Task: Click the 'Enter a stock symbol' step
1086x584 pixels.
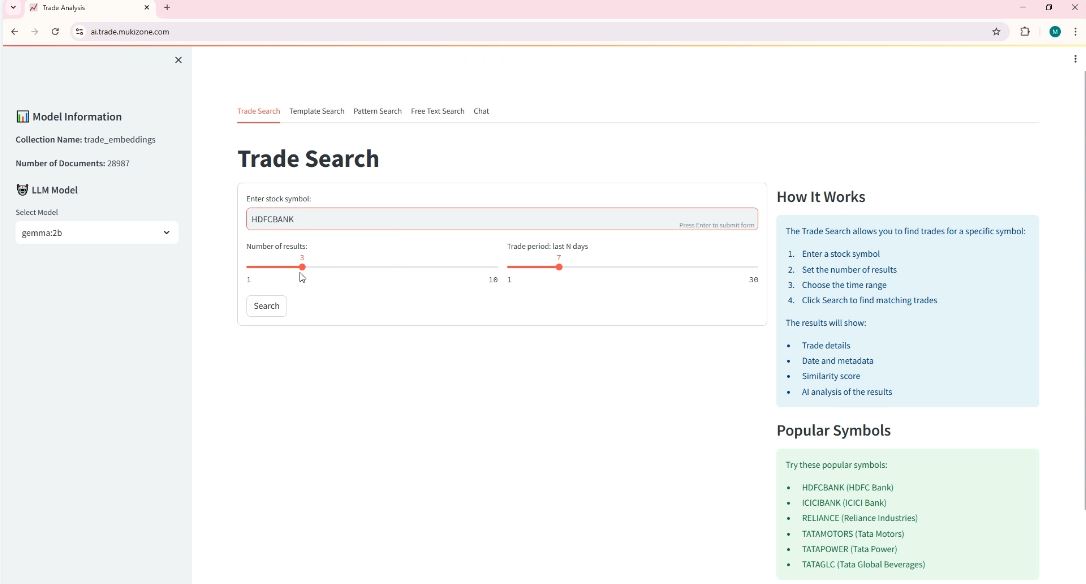Action: click(841, 254)
